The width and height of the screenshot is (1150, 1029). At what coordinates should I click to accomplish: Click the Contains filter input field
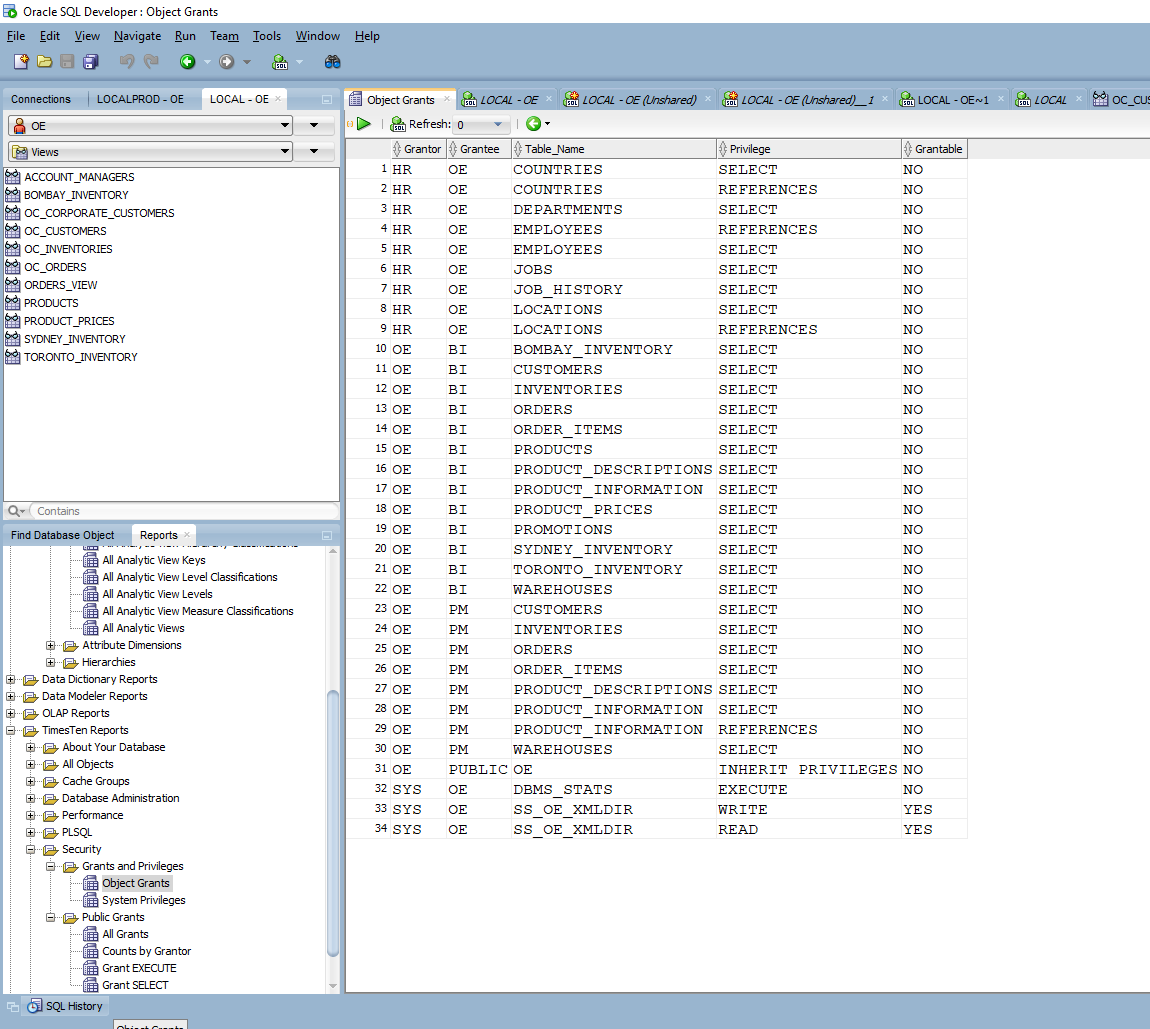coord(183,511)
